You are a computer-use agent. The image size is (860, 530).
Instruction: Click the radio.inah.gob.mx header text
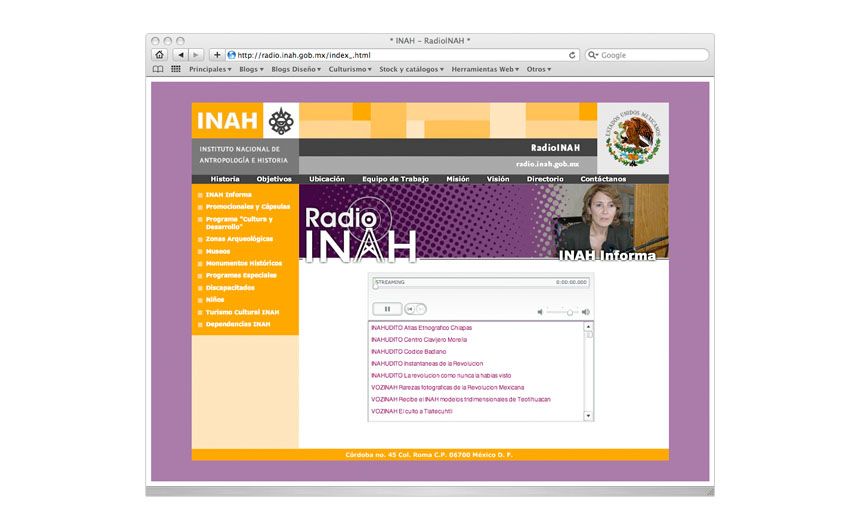pyautogui.click(x=547, y=164)
